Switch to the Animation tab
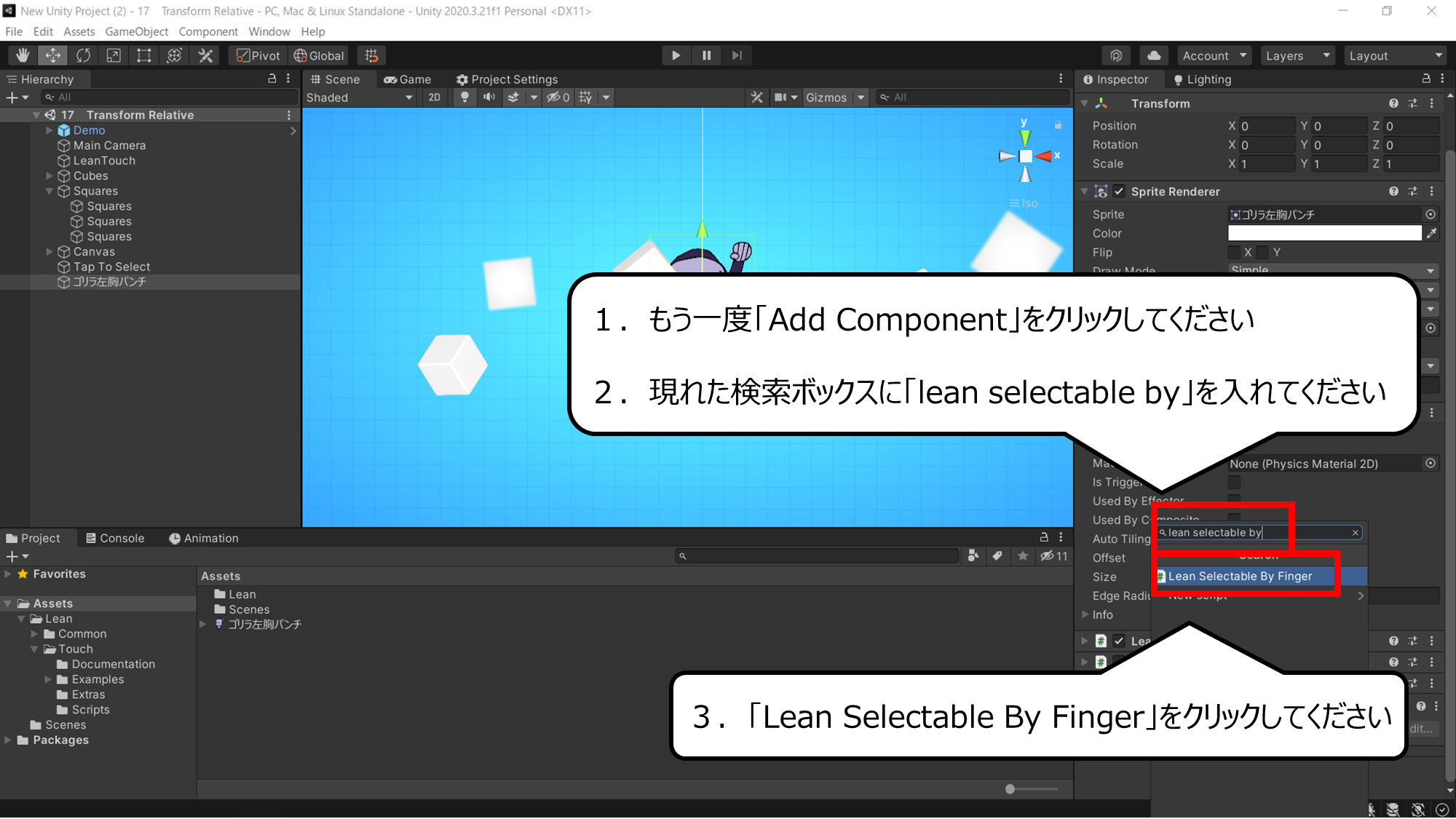The width and height of the screenshot is (1456, 819). [204, 538]
